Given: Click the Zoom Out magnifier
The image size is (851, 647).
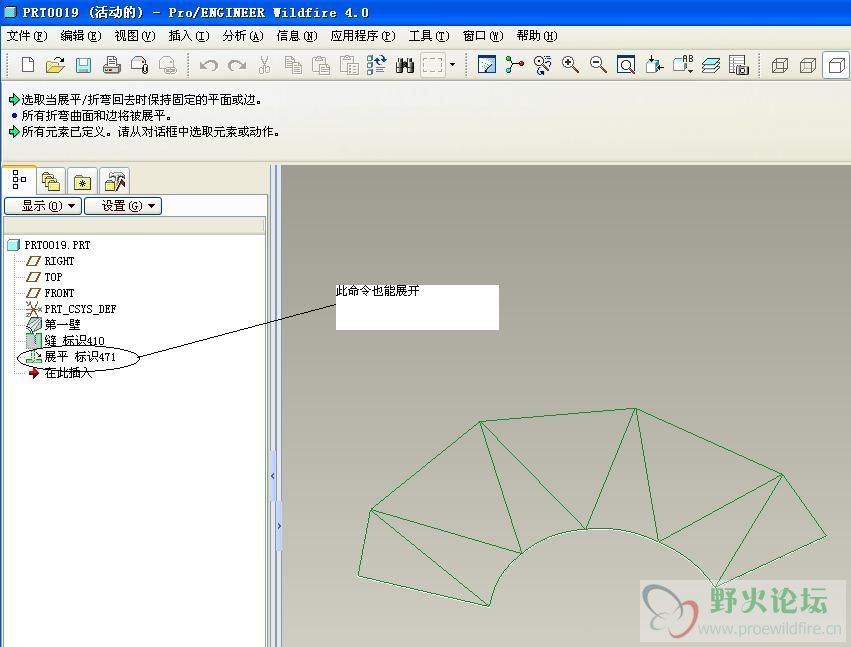Looking at the screenshot, I should pyautogui.click(x=598, y=65).
